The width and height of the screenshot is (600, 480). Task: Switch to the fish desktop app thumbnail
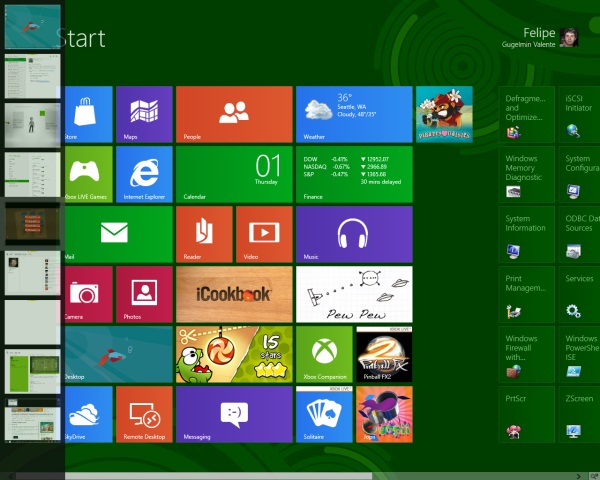pyautogui.click(x=33, y=27)
